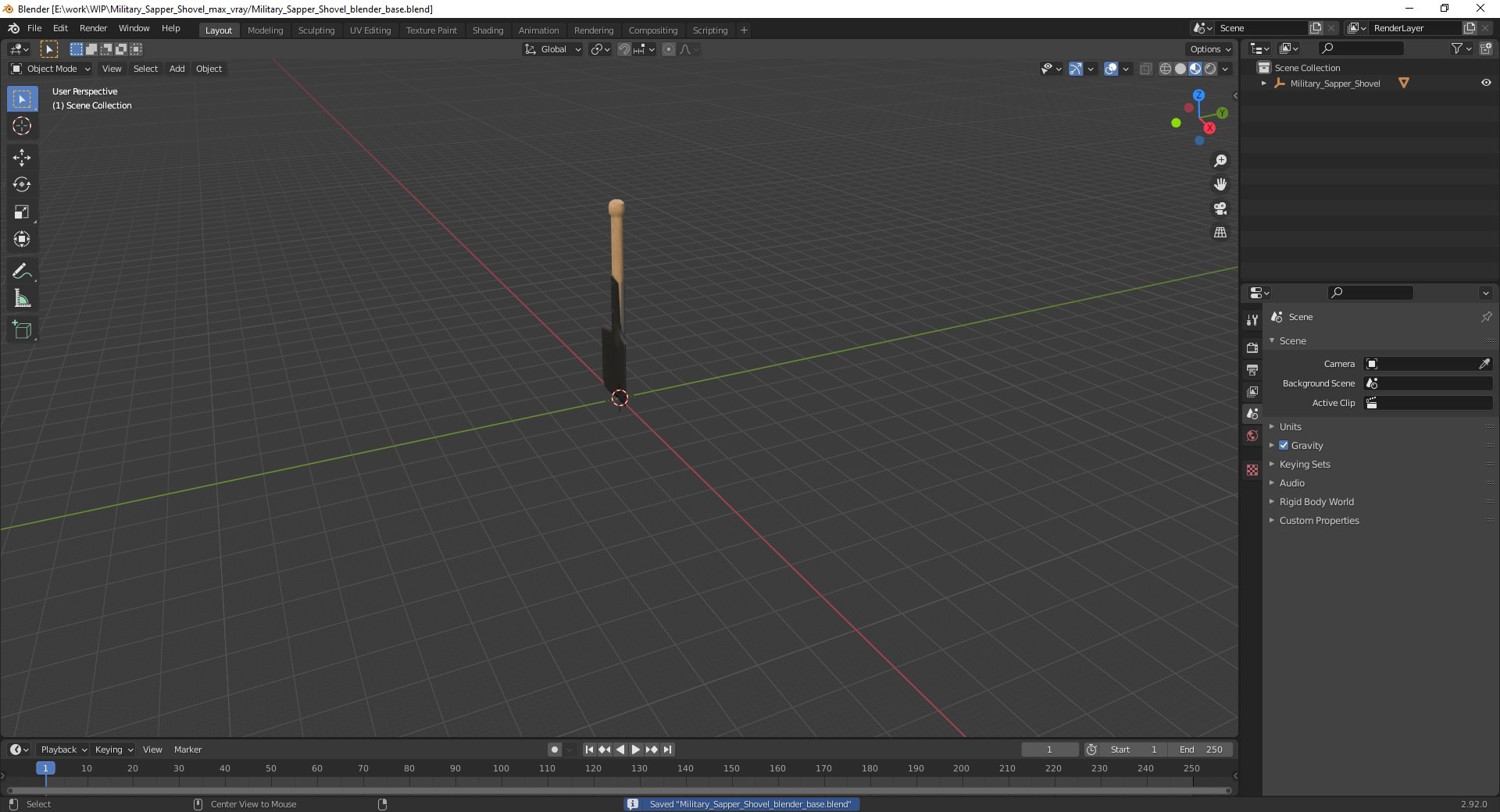Image resolution: width=1500 pixels, height=812 pixels.
Task: Click the camera eyedropper icon
Action: pos(1484,364)
